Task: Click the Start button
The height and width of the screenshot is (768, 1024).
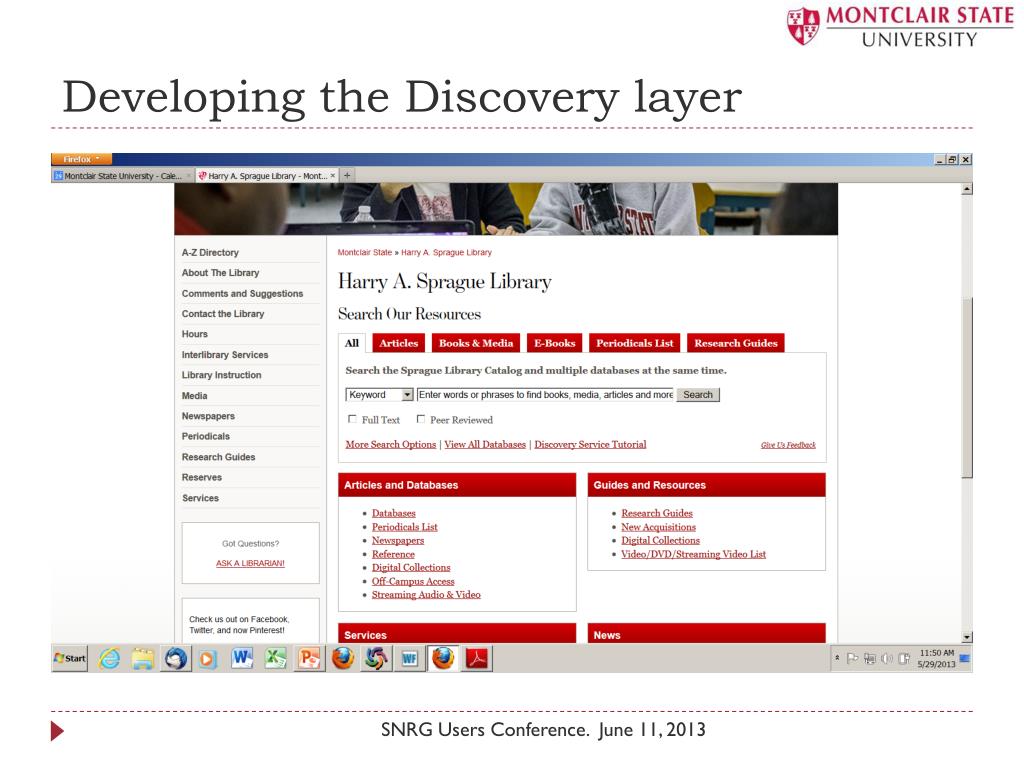Action: tap(70, 658)
